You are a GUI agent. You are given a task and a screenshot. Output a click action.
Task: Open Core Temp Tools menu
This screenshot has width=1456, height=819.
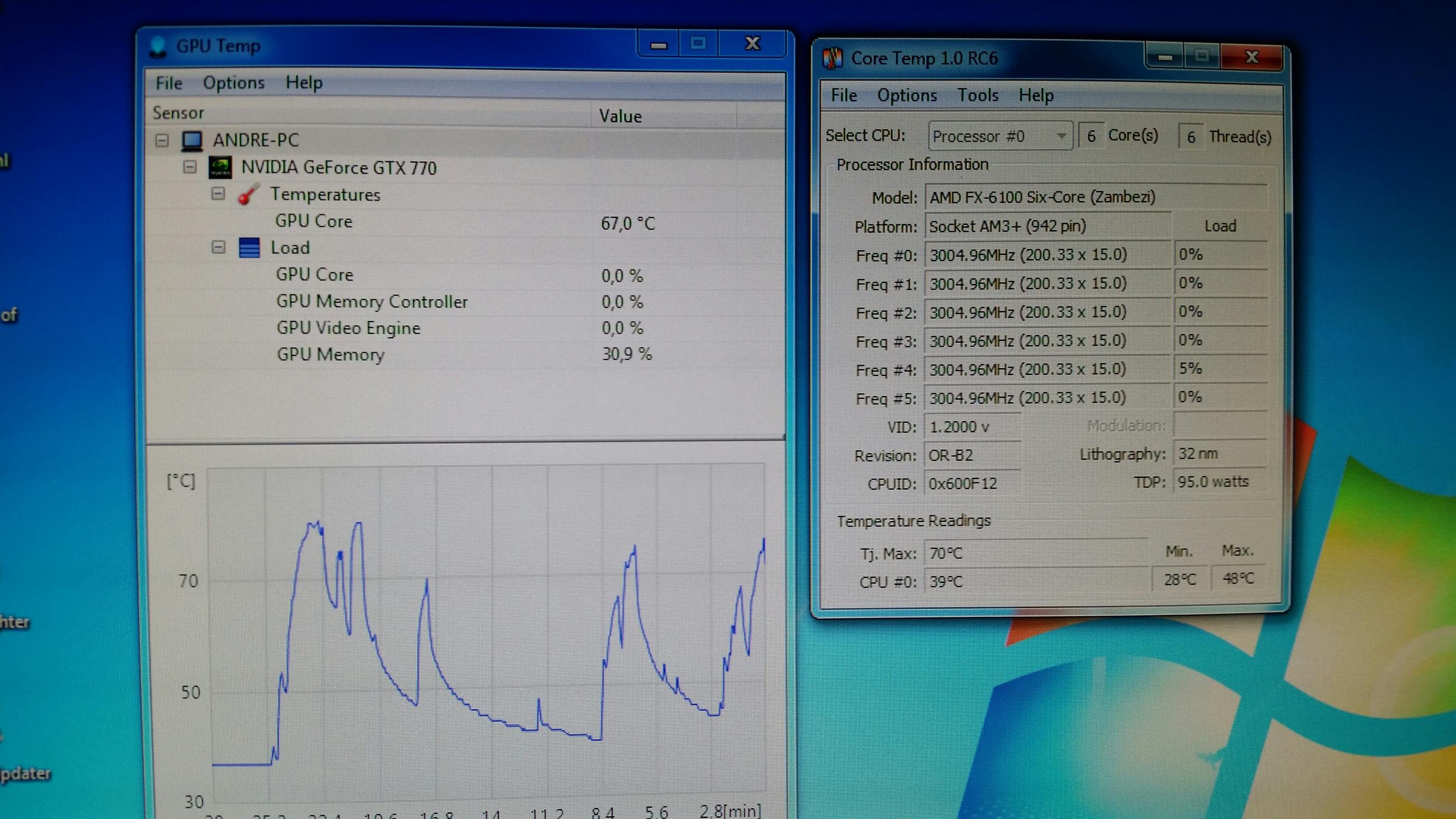(x=977, y=95)
